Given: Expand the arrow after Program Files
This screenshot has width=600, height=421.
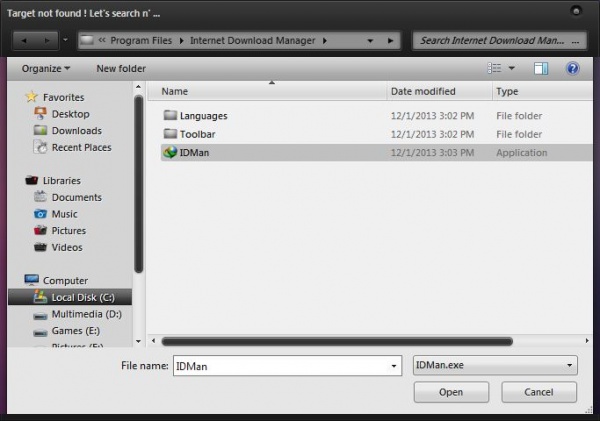Looking at the screenshot, I should tap(181, 41).
